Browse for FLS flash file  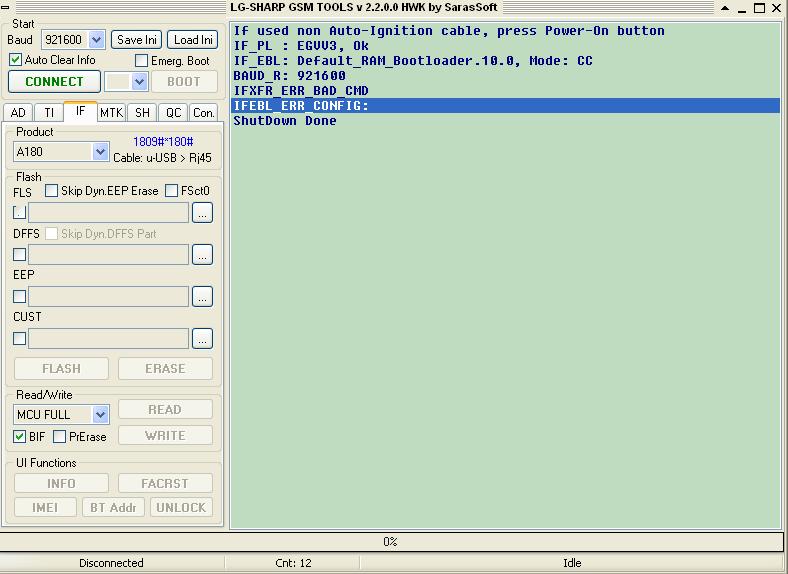coord(203,213)
